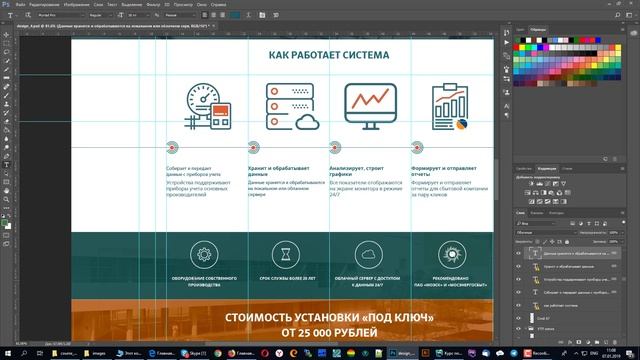Screen dimensions: 640x360
Task: Open the Image menu
Action: point(76,4)
